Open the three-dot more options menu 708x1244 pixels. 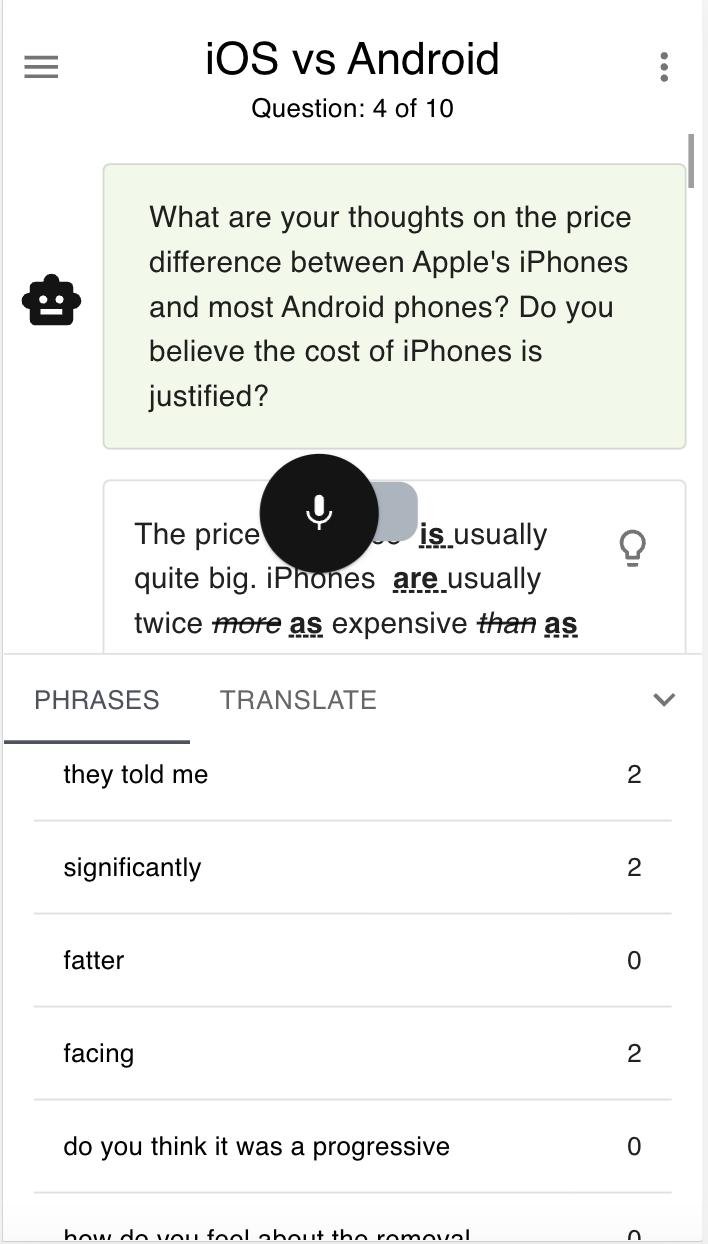(x=664, y=67)
